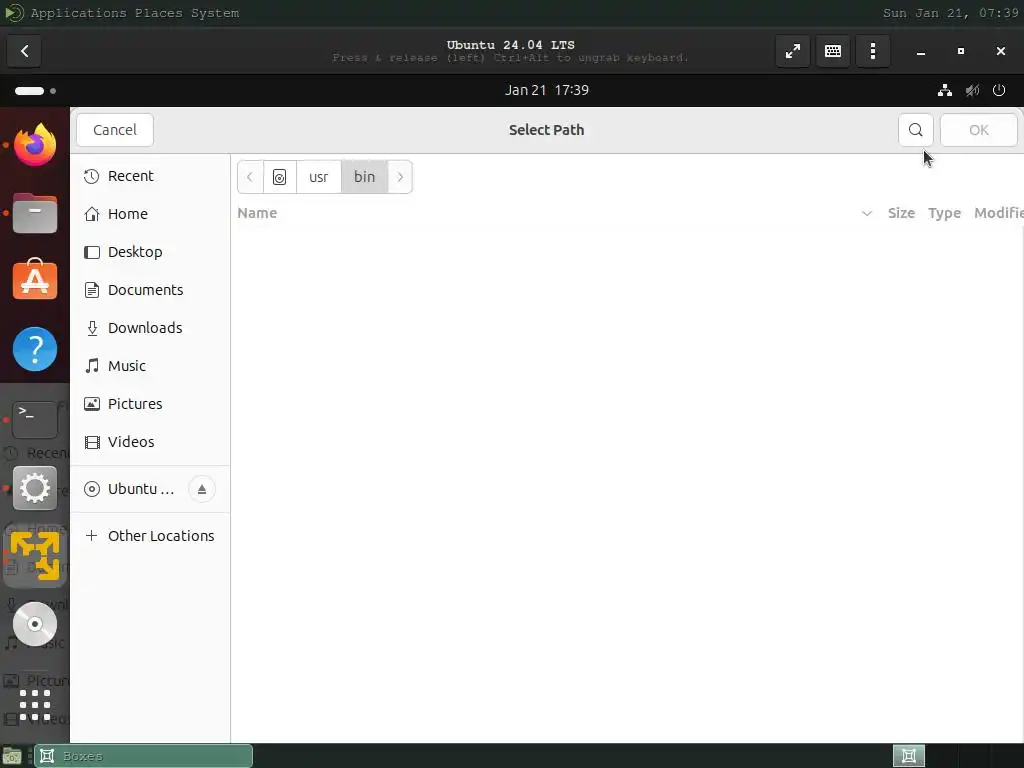Open guest clock Jan 21 17:39
Viewport: 1024px width, 768px height.
pos(547,90)
